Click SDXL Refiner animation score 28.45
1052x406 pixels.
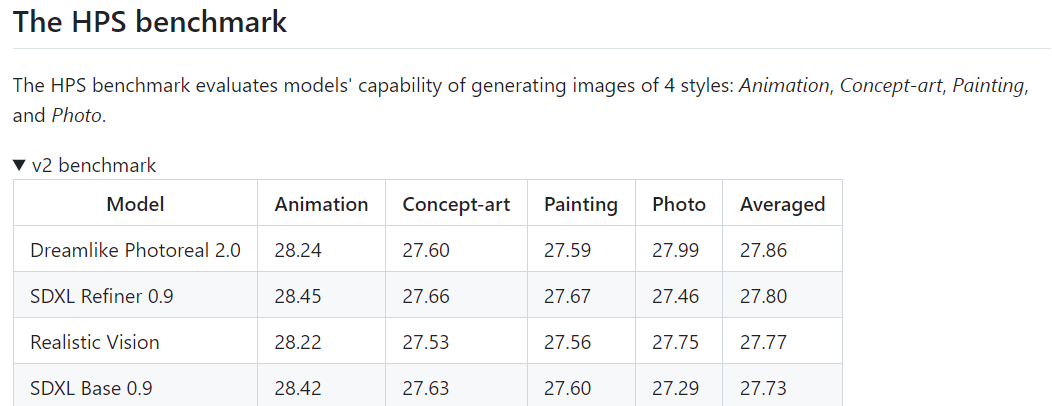(298, 296)
